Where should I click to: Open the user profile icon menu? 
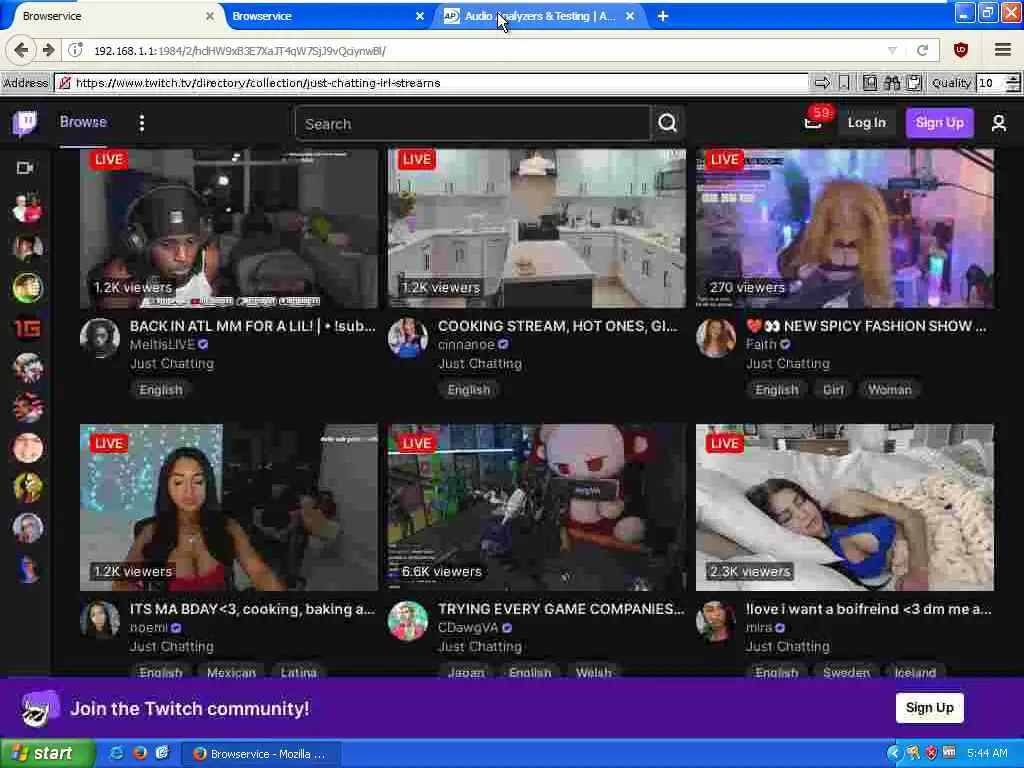click(x=999, y=123)
